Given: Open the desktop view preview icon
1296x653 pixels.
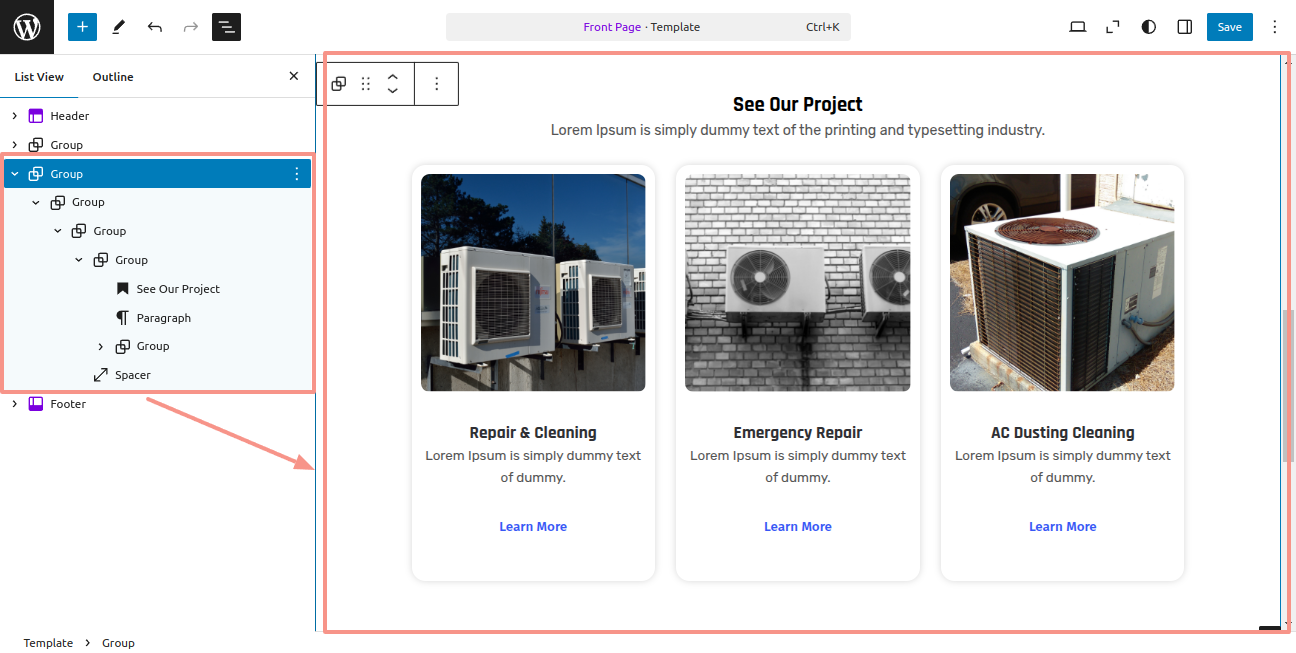Looking at the screenshot, I should [x=1077, y=27].
